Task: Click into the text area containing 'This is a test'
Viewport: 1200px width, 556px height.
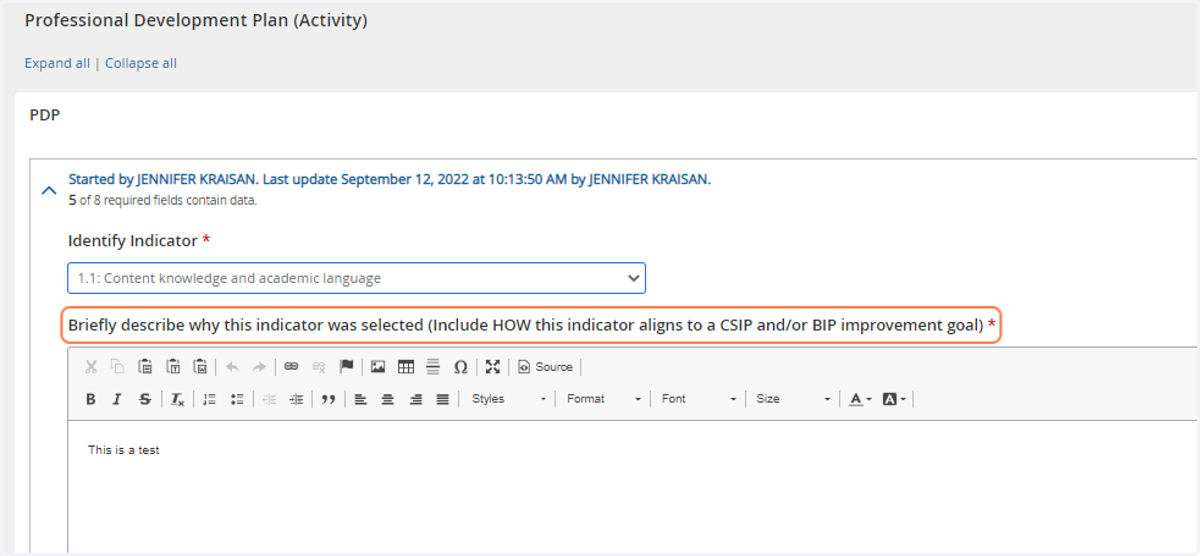Action: pos(632,486)
